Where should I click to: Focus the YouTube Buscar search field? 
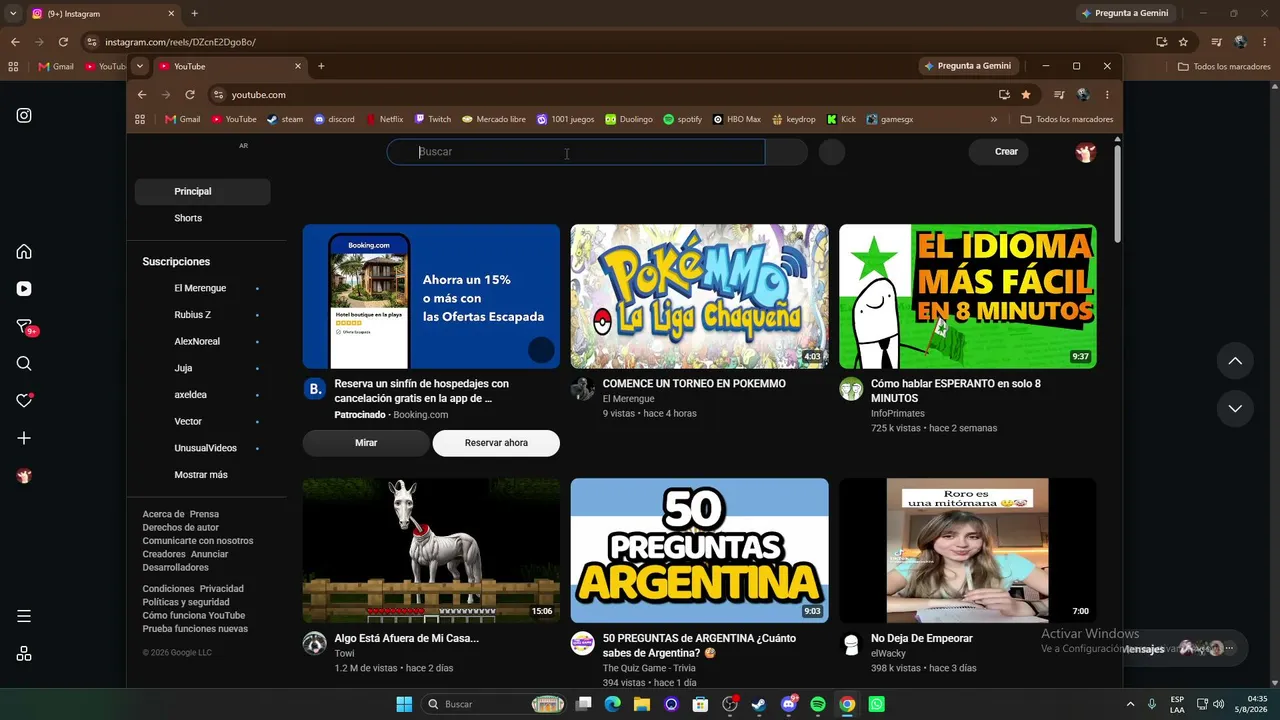pyautogui.click(x=576, y=152)
